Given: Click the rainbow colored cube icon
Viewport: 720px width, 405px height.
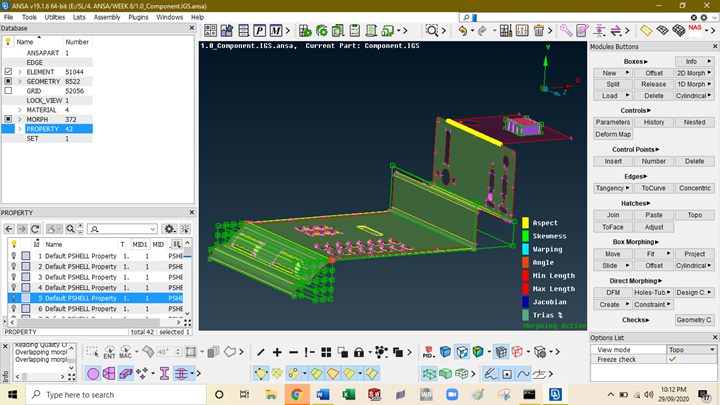Looking at the screenshot, I should (x=478, y=352).
